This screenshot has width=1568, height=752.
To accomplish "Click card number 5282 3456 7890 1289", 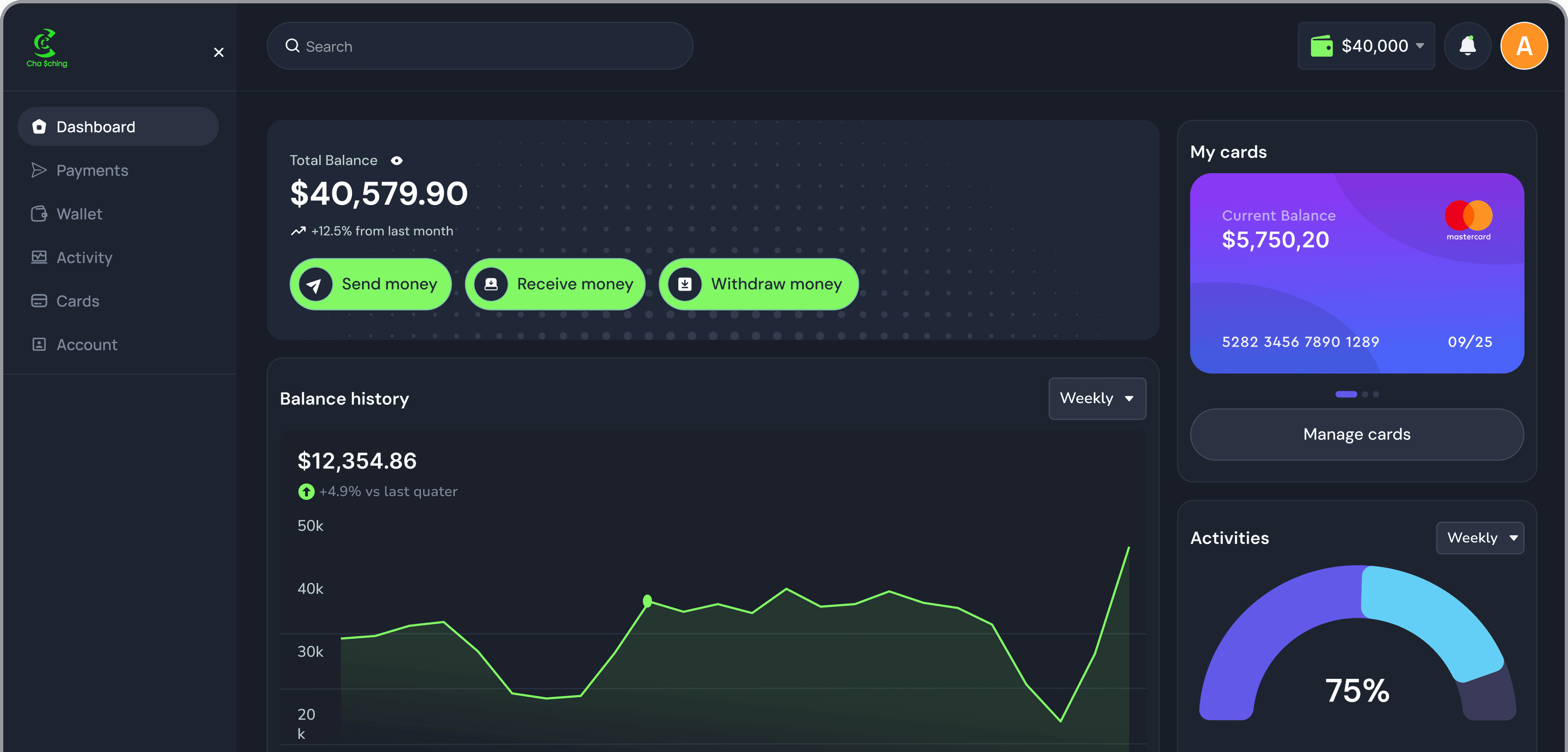I will (x=1300, y=342).
